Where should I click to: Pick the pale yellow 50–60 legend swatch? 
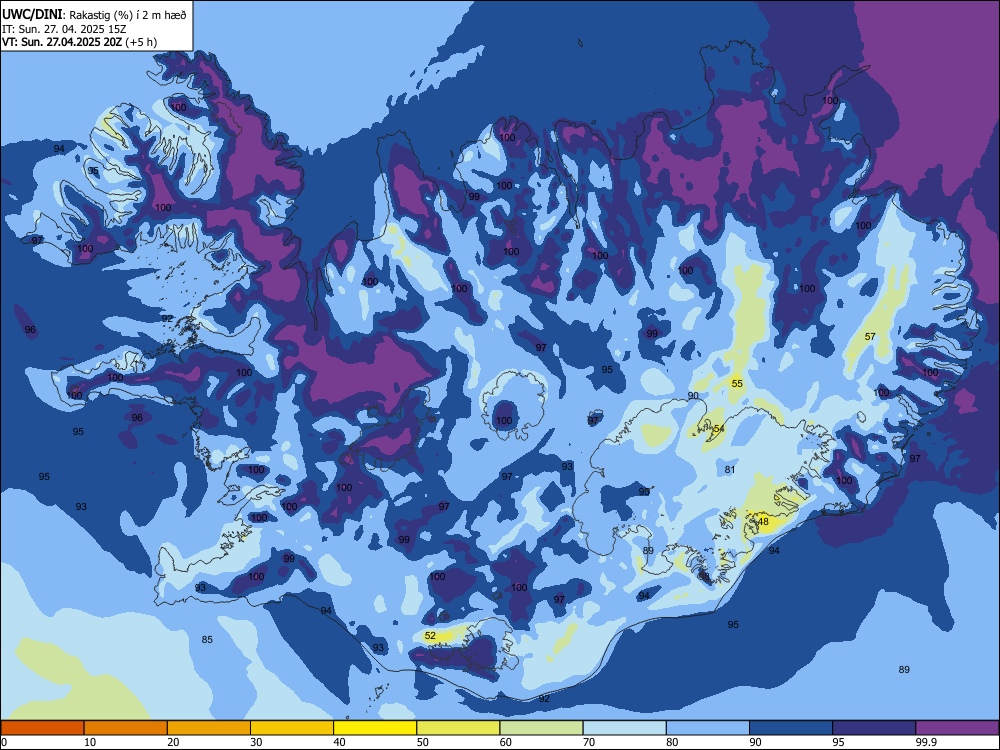[x=458, y=728]
